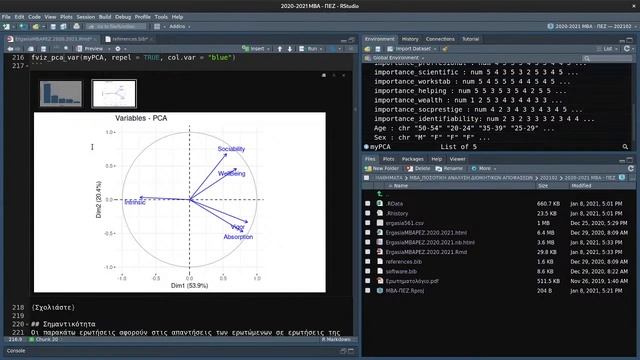
Task: Select the PCA variables plot thumbnail
Action: [x=114, y=93]
